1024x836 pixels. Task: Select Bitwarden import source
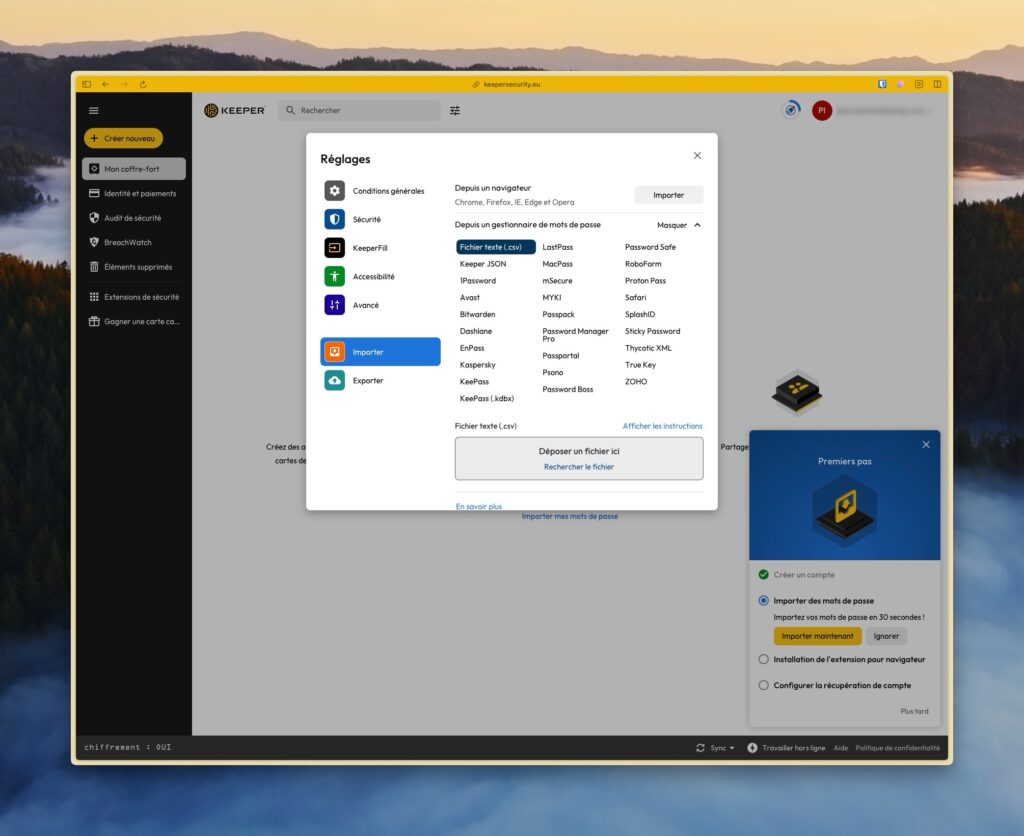click(477, 314)
